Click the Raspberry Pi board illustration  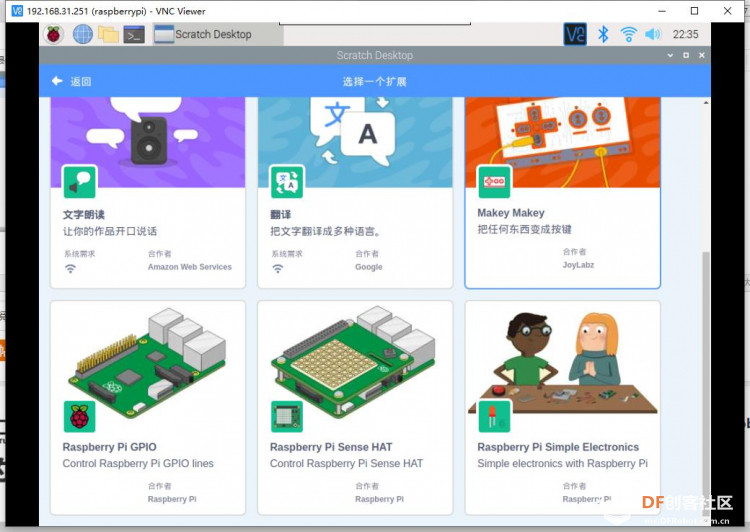tap(148, 361)
